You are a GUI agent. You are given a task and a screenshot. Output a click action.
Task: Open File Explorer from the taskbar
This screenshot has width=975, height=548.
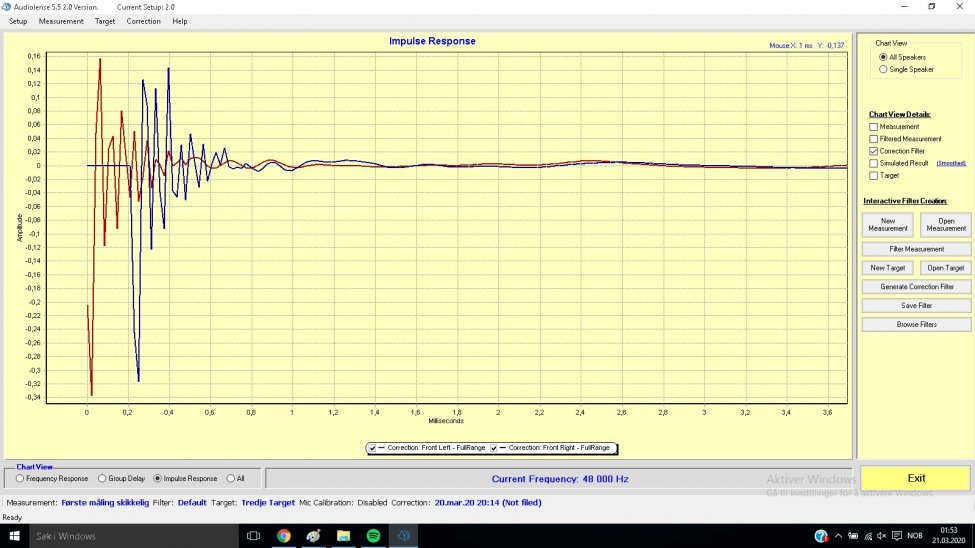[x=343, y=536]
